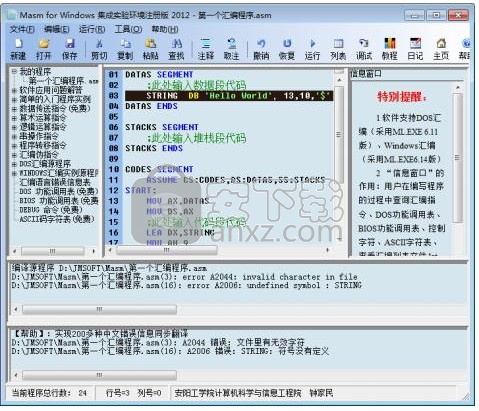
Task: Uncomment code using the 取注 icon
Action: [x=231, y=49]
